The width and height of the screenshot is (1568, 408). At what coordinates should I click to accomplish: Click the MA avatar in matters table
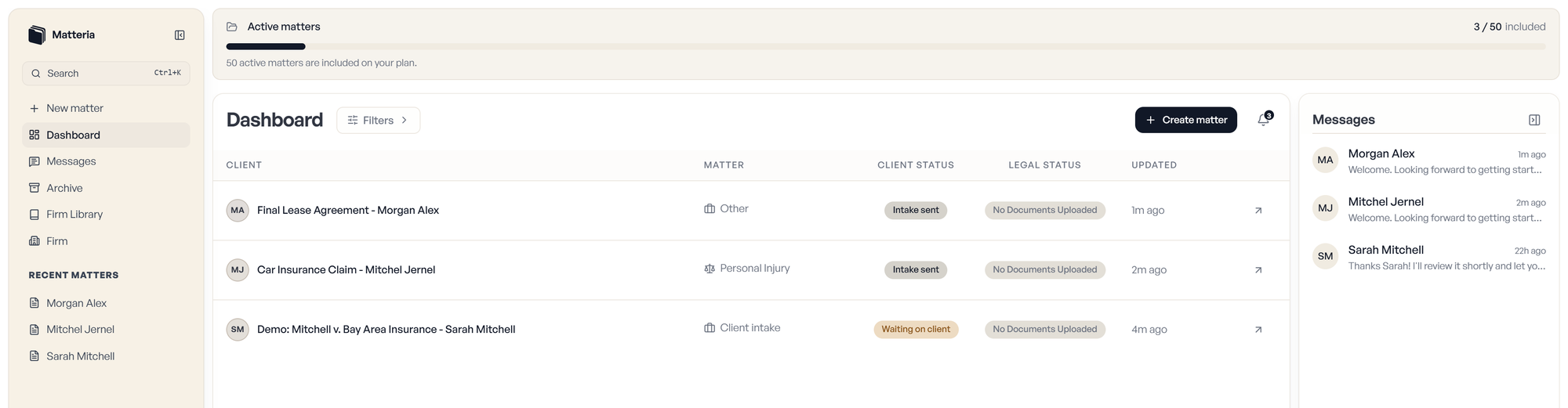coord(238,211)
